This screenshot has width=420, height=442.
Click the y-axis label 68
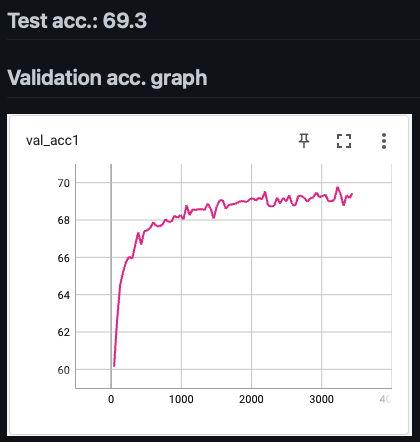pos(63,220)
